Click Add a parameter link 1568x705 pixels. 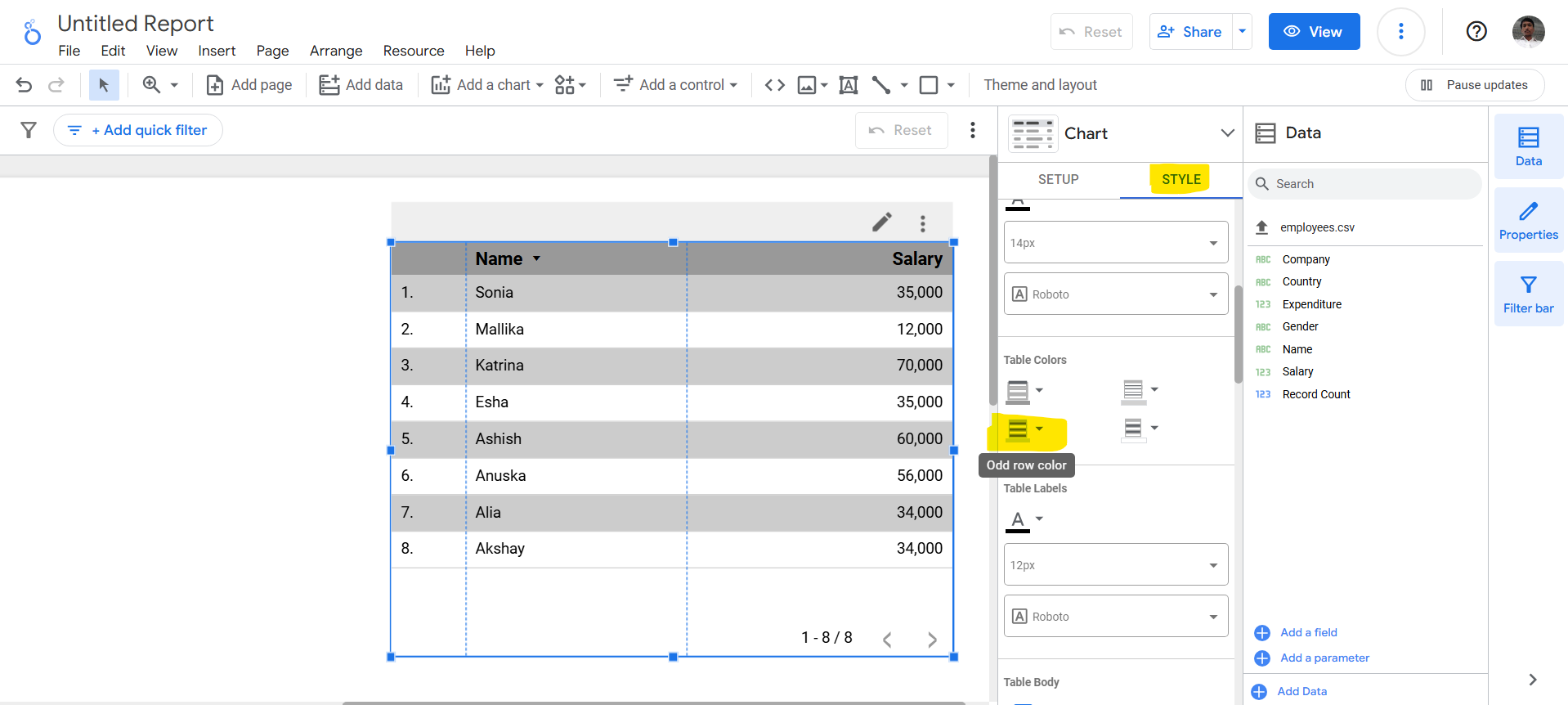[x=1324, y=658]
